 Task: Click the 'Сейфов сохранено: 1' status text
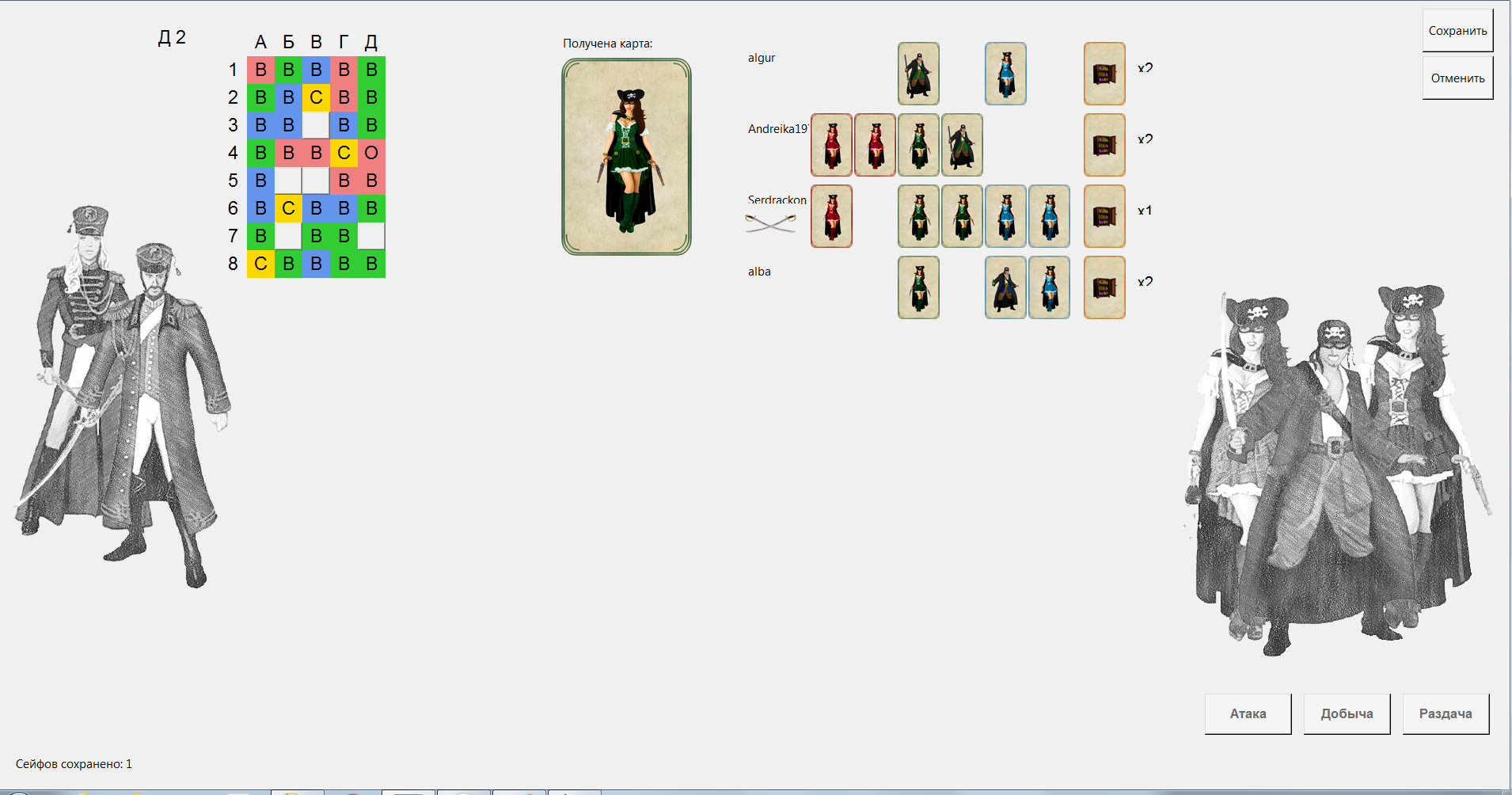coord(74,764)
